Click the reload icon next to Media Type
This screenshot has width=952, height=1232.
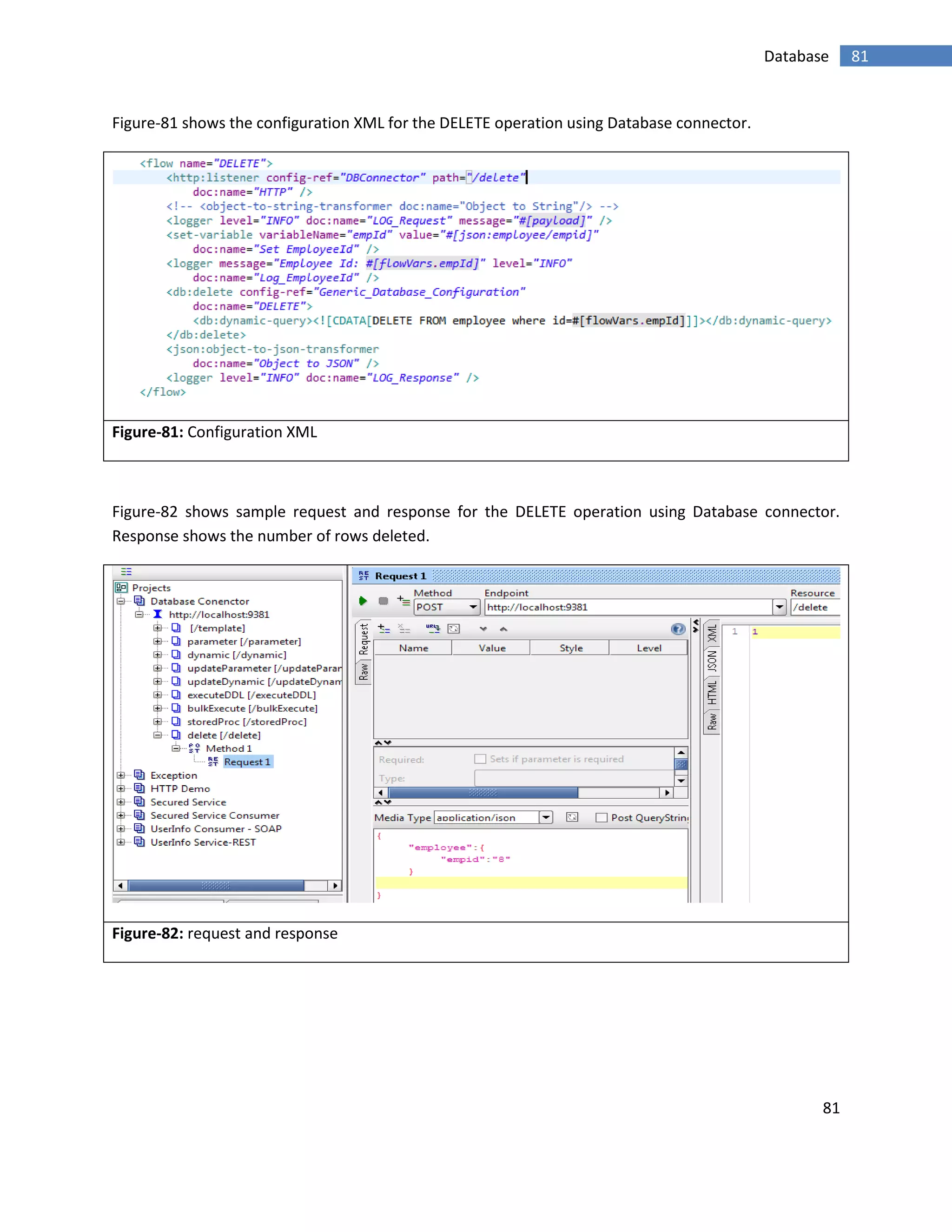[572, 817]
